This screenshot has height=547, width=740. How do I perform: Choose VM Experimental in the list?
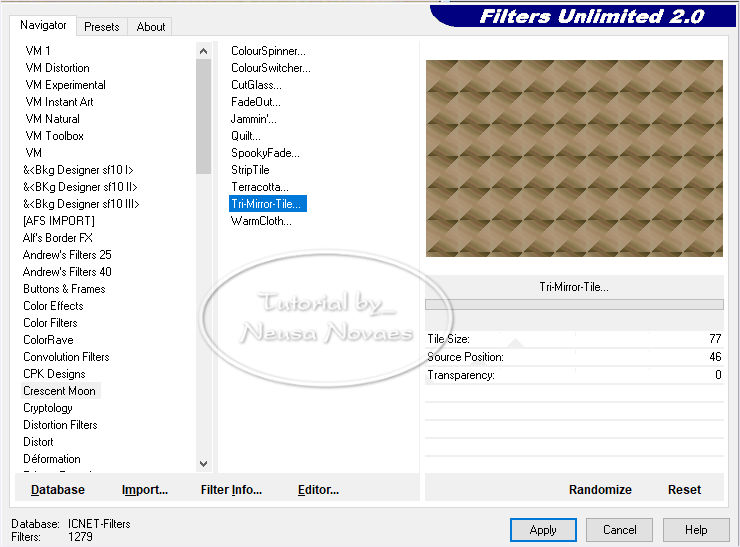(66, 84)
